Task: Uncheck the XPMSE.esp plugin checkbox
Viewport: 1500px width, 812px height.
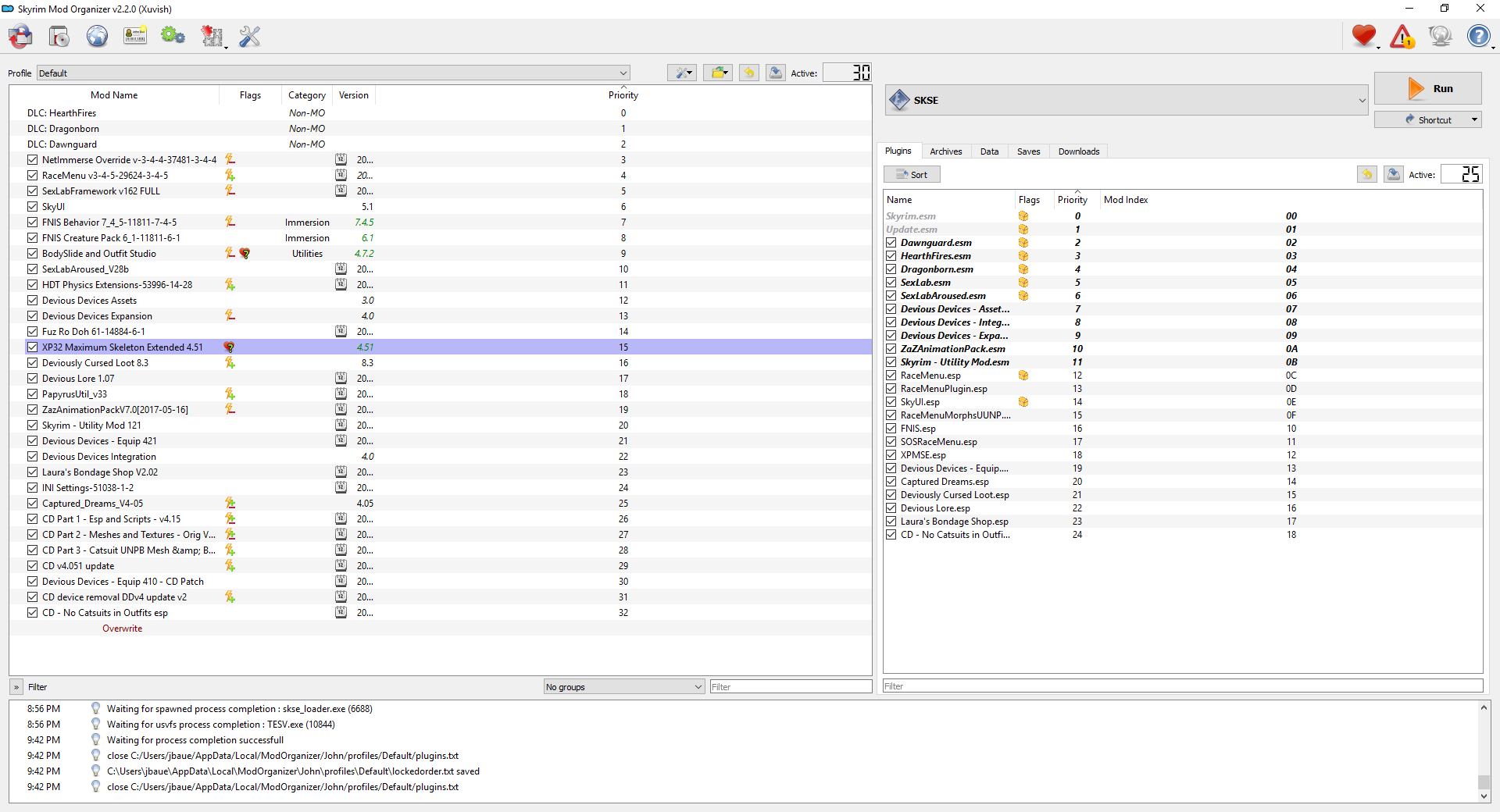Action: click(x=891, y=455)
